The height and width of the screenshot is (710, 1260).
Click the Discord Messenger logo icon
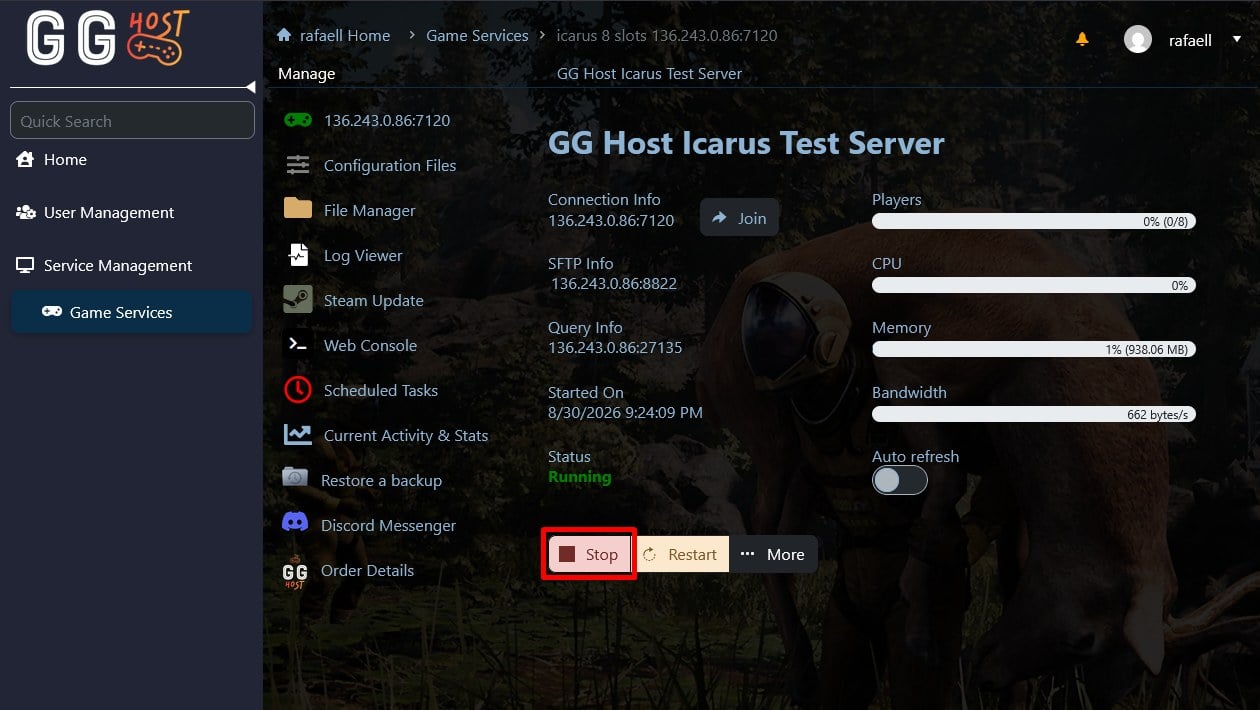pyautogui.click(x=295, y=522)
